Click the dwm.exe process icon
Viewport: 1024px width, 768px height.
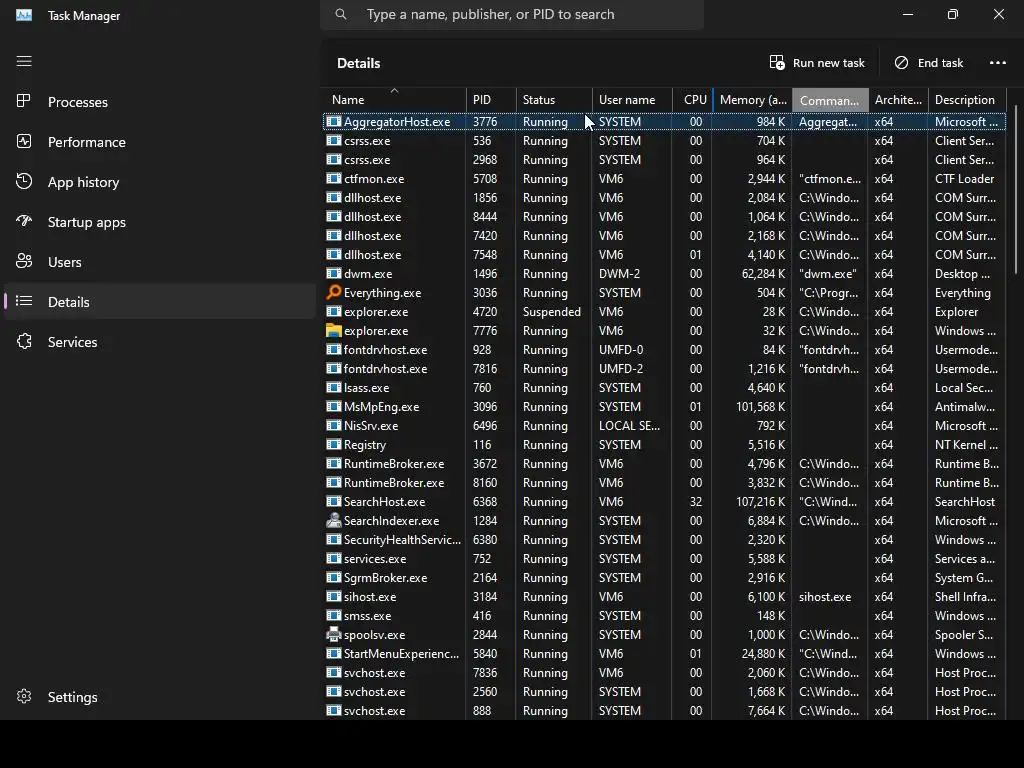pos(334,274)
